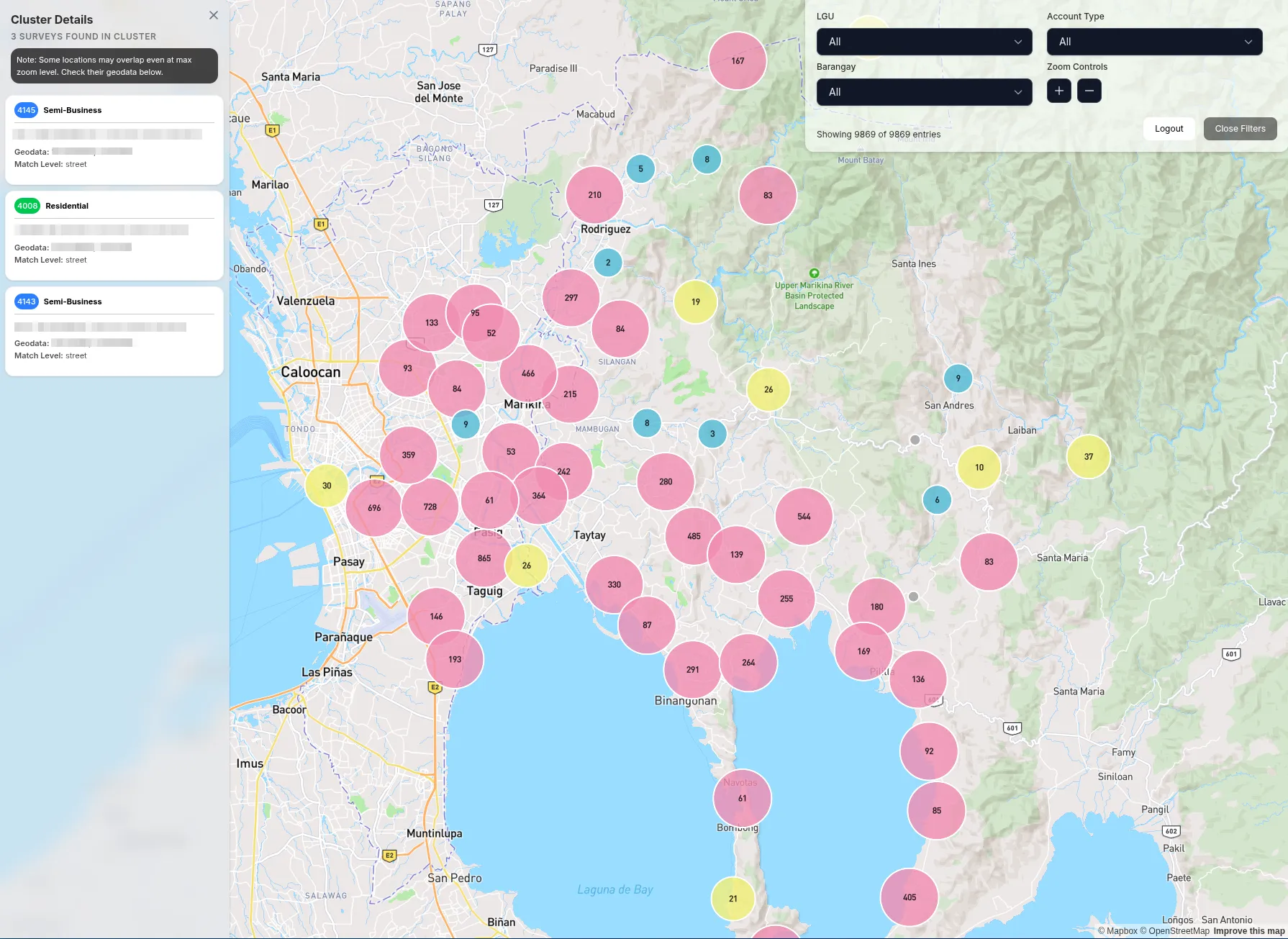This screenshot has height=939, width=1288.
Task: Click 'Showing 9869 of 9869 entries' text
Action: click(x=879, y=135)
